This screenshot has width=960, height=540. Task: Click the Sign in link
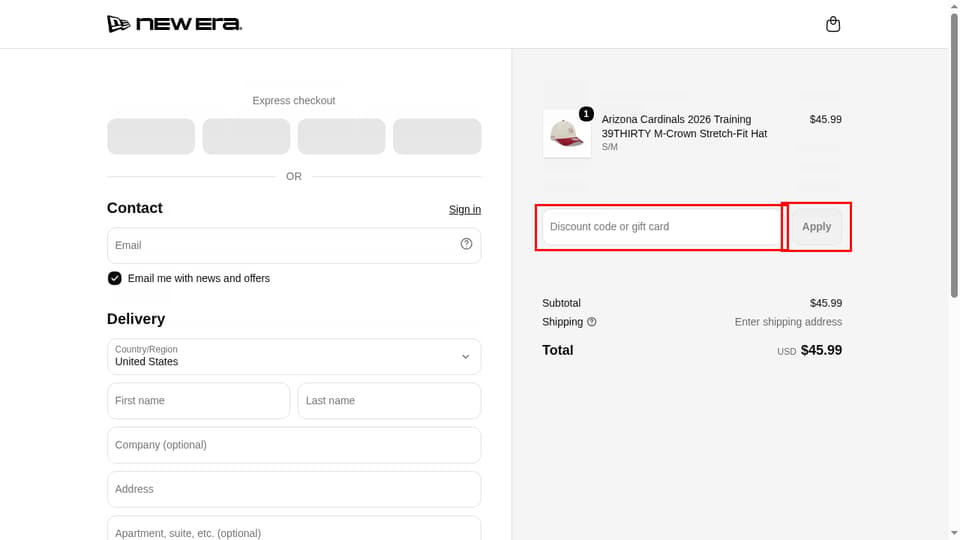point(465,209)
